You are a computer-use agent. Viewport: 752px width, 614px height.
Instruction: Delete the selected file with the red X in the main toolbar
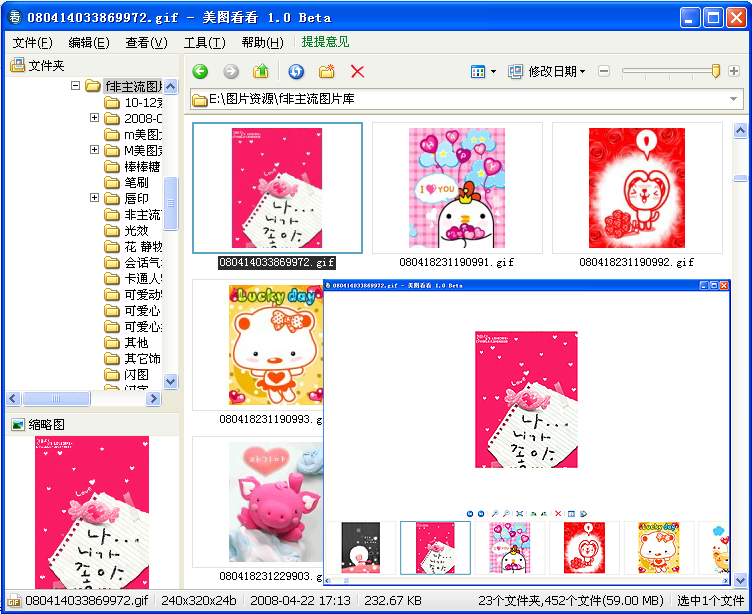tap(357, 71)
